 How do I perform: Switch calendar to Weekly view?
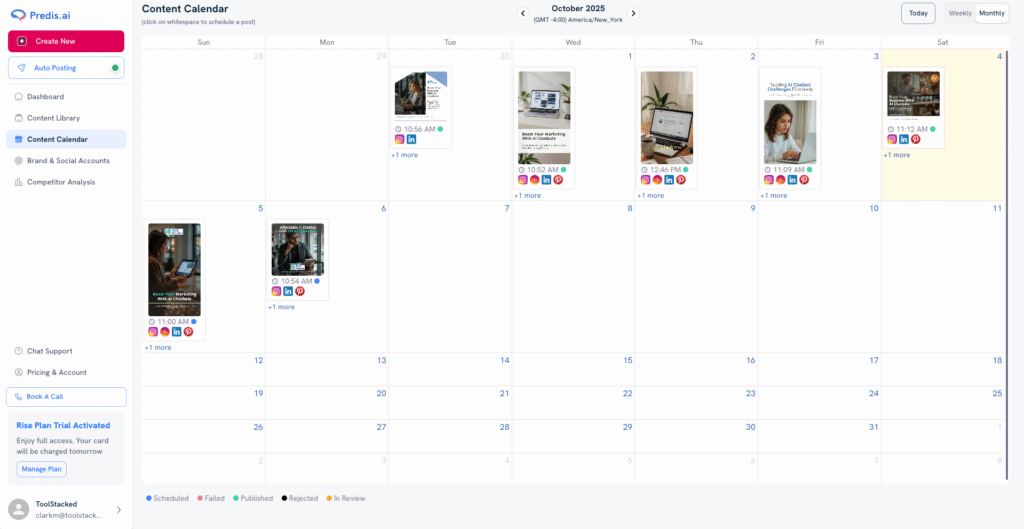click(959, 13)
